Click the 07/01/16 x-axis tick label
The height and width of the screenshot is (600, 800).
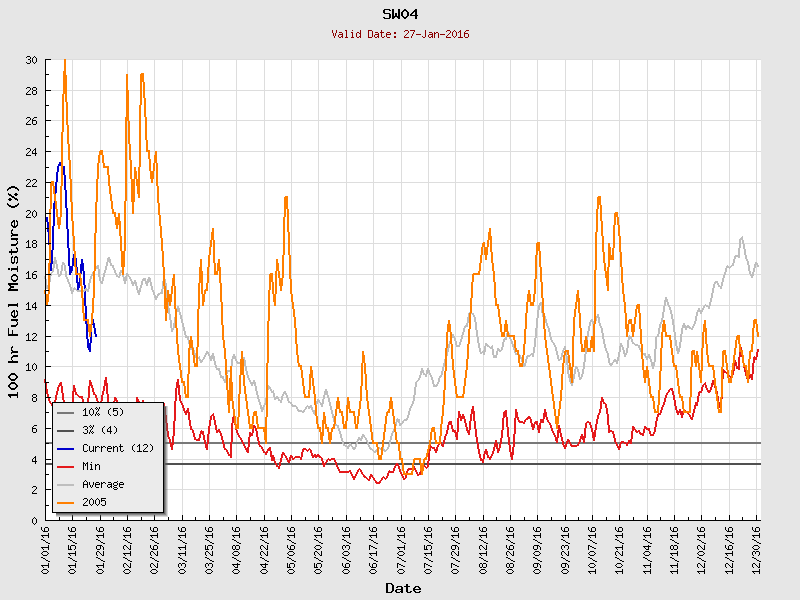coord(401,551)
